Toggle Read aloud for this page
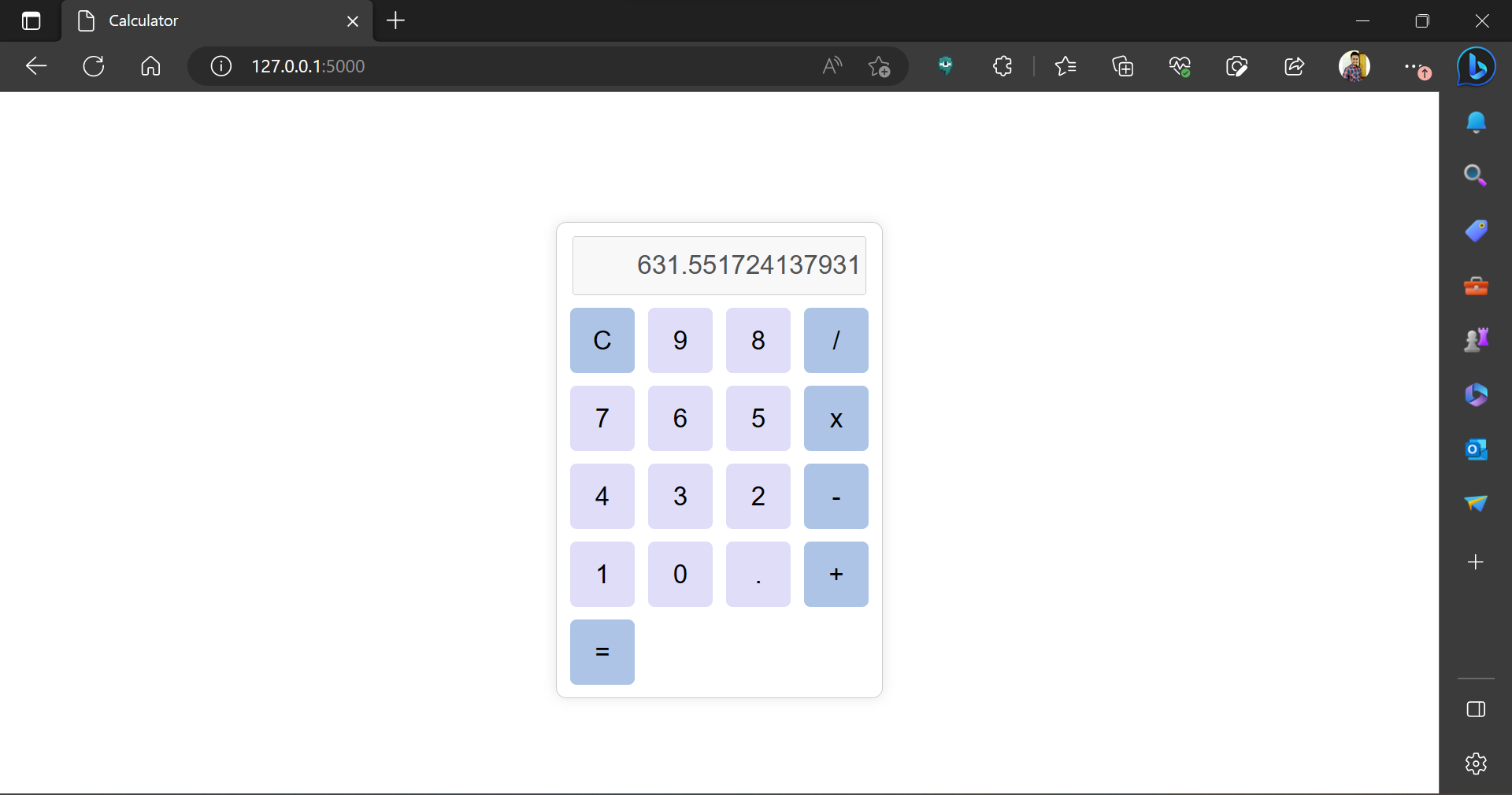 pos(832,67)
